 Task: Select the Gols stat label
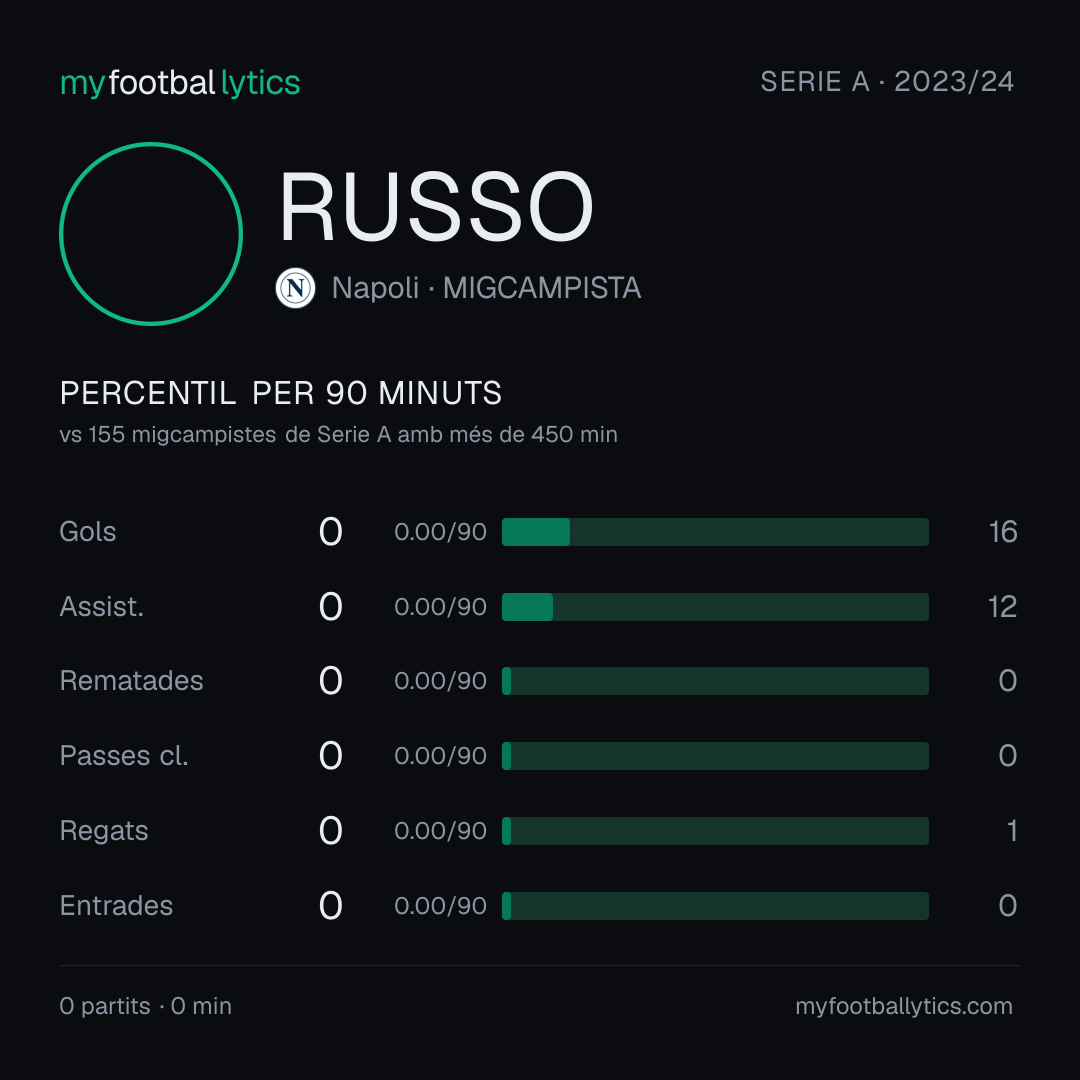87,532
